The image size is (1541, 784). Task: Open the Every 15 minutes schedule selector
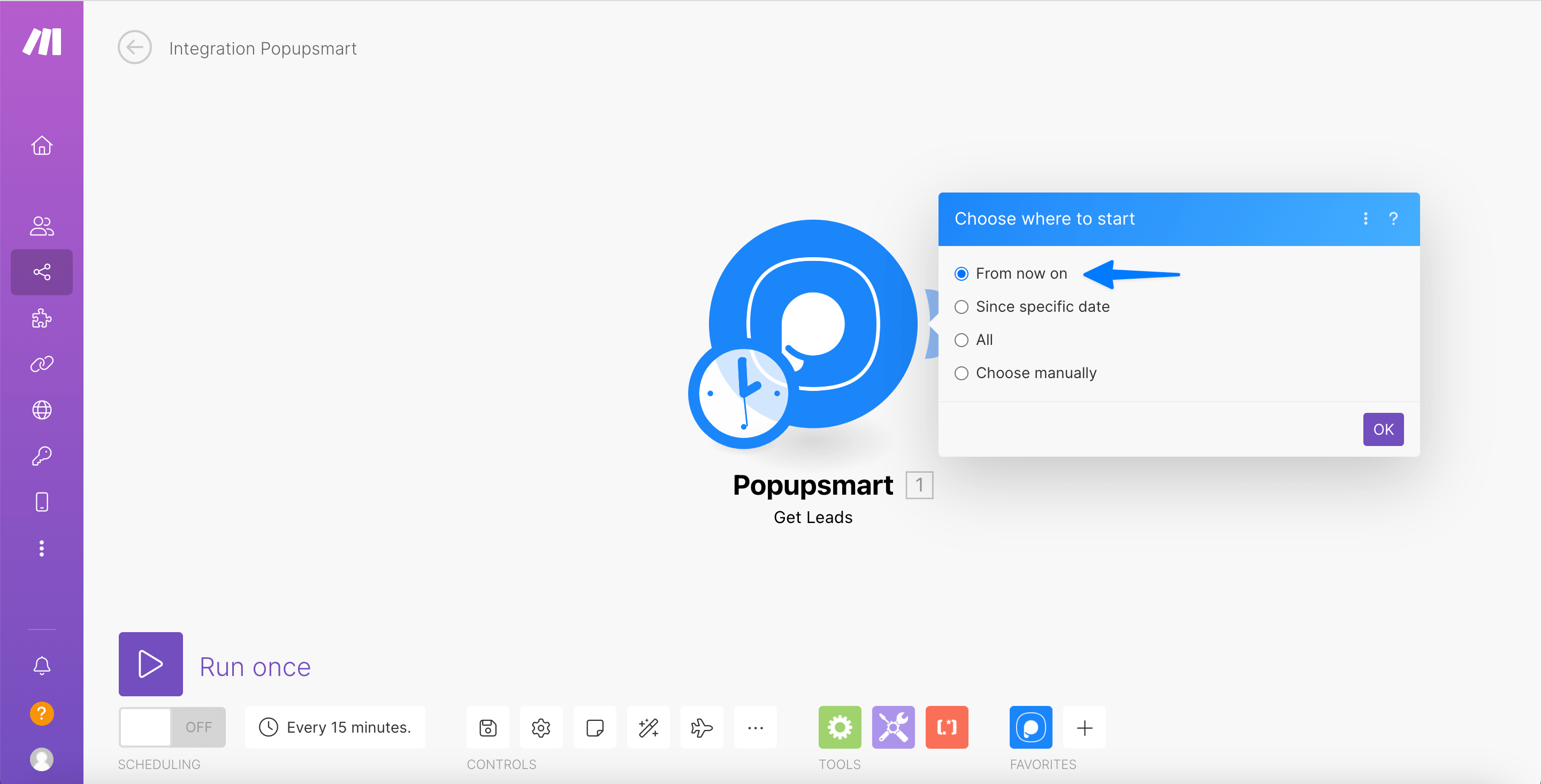(x=335, y=727)
